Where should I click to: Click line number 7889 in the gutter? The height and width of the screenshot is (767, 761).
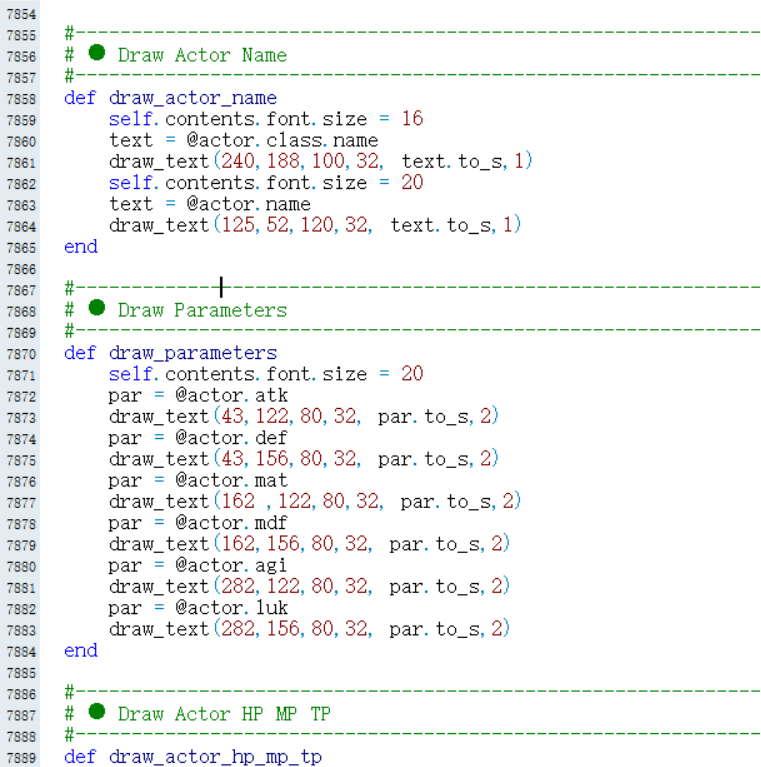click(x=22, y=758)
